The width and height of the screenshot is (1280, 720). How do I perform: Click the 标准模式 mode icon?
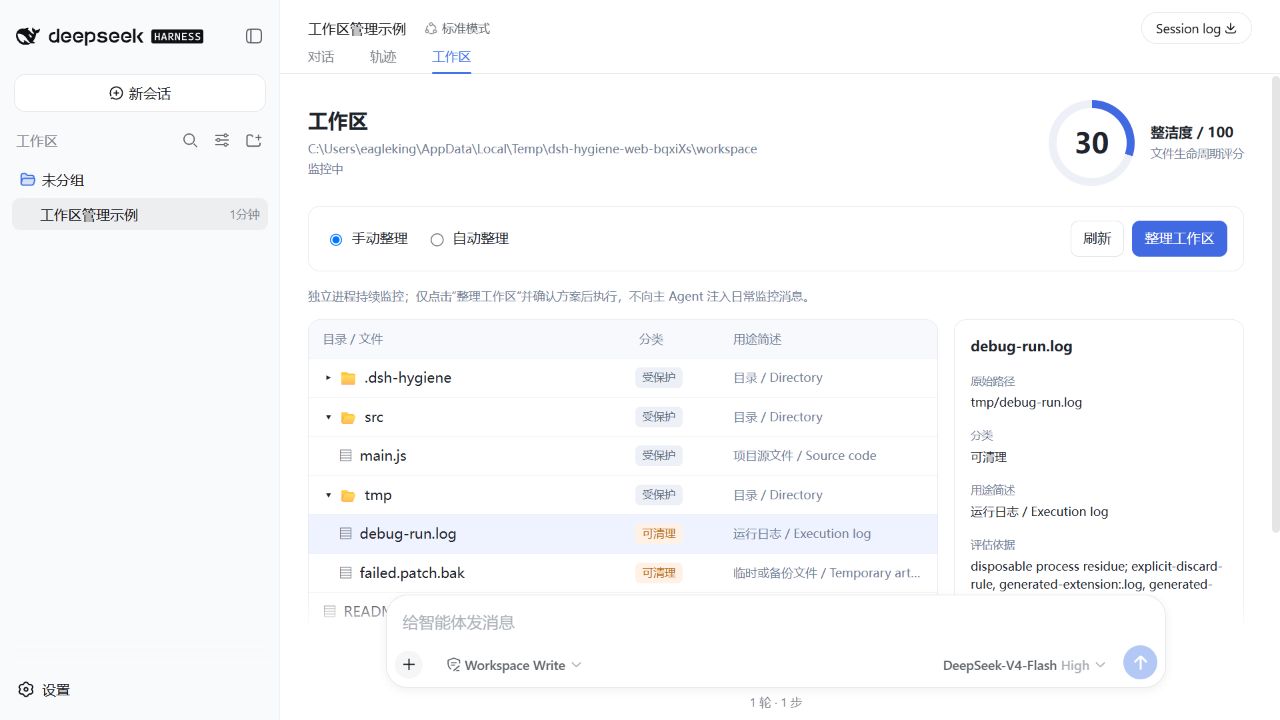[431, 29]
